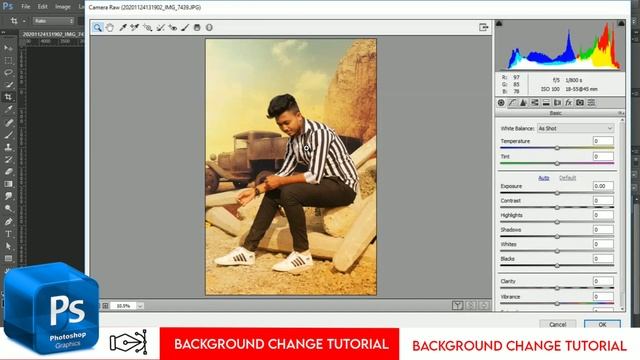Select the Radial Filter tool
Viewport: 640px width, 360px height.
pos(209,27)
